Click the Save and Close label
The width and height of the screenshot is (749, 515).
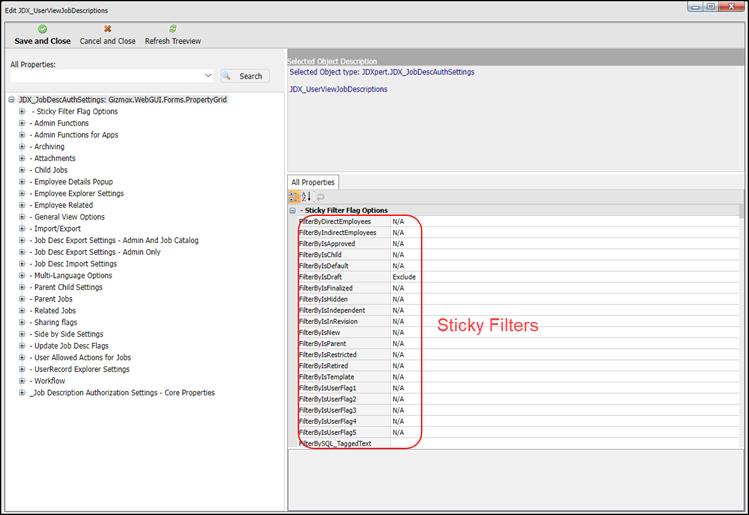coord(43,41)
